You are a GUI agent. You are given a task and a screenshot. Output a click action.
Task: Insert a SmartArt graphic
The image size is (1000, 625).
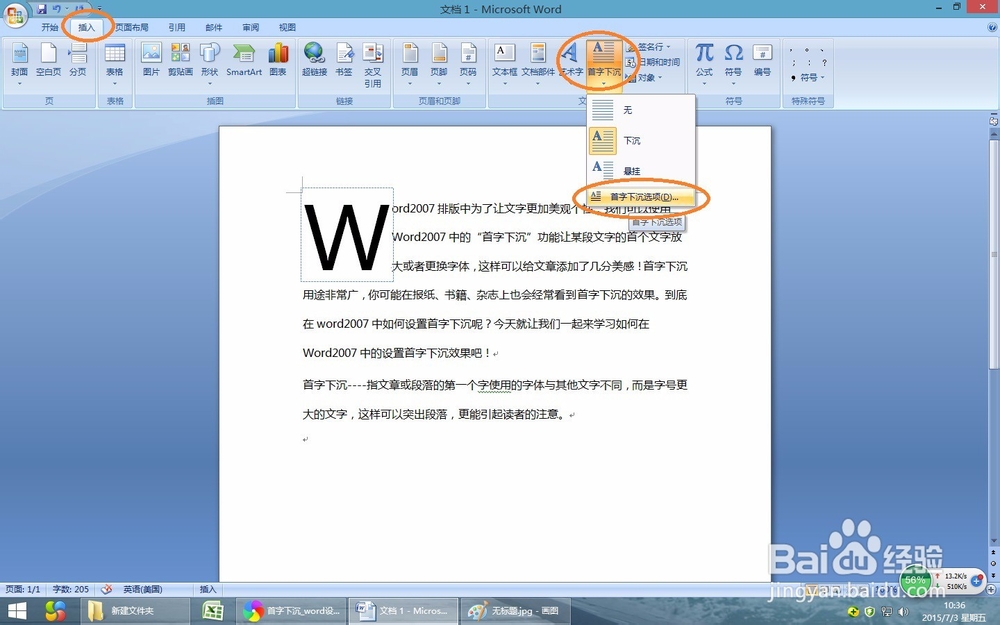[244, 61]
